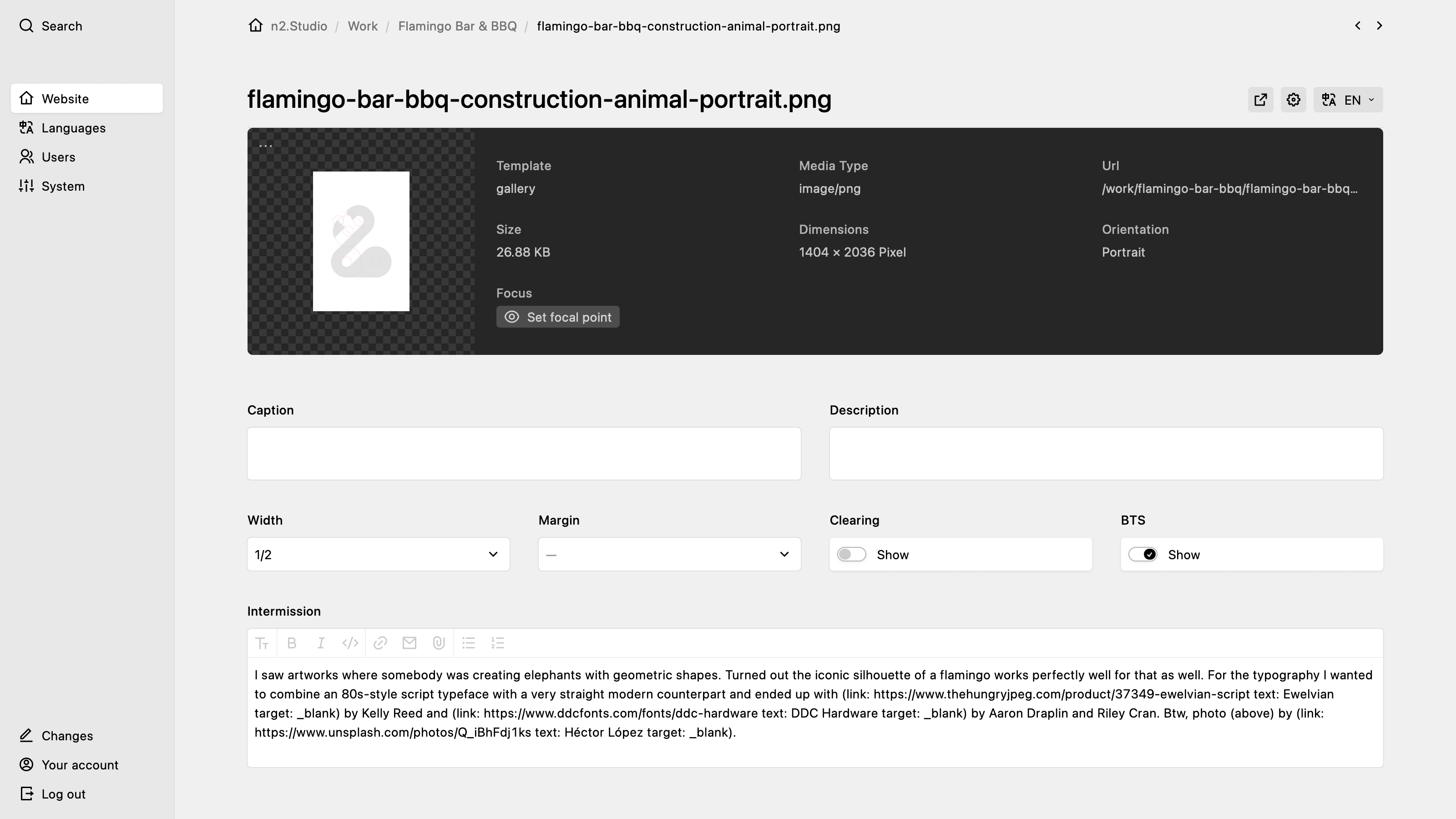Go to Work breadcrumb
Viewport: 1456px width, 819px height.
pos(362,26)
